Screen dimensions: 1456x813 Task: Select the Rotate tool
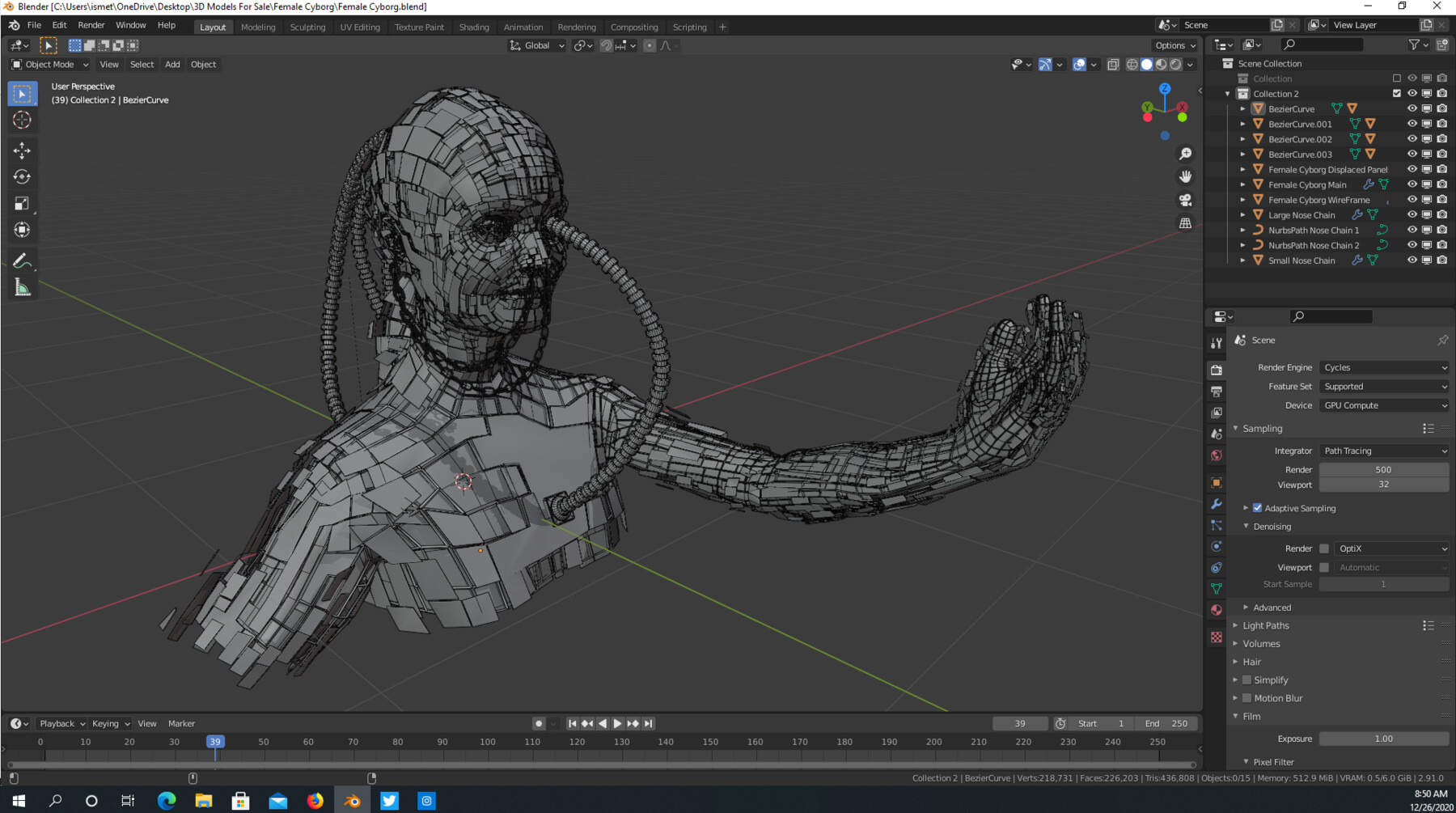coord(22,177)
